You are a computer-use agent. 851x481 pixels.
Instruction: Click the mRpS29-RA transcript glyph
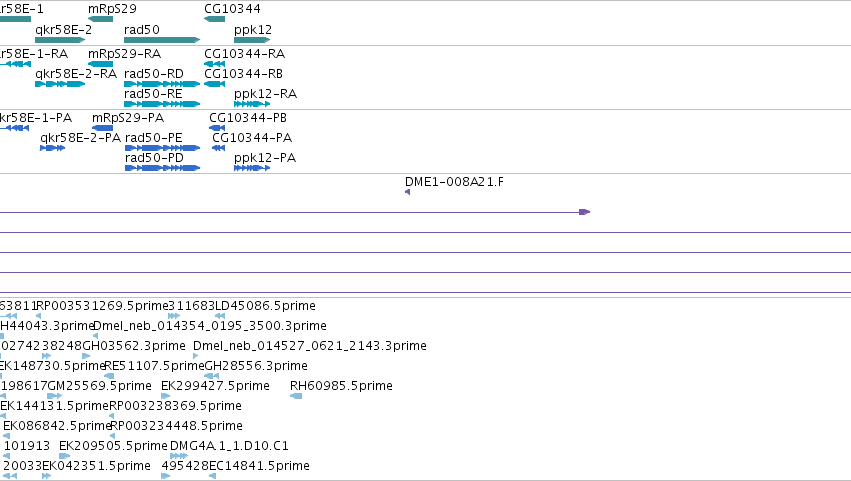(100, 64)
